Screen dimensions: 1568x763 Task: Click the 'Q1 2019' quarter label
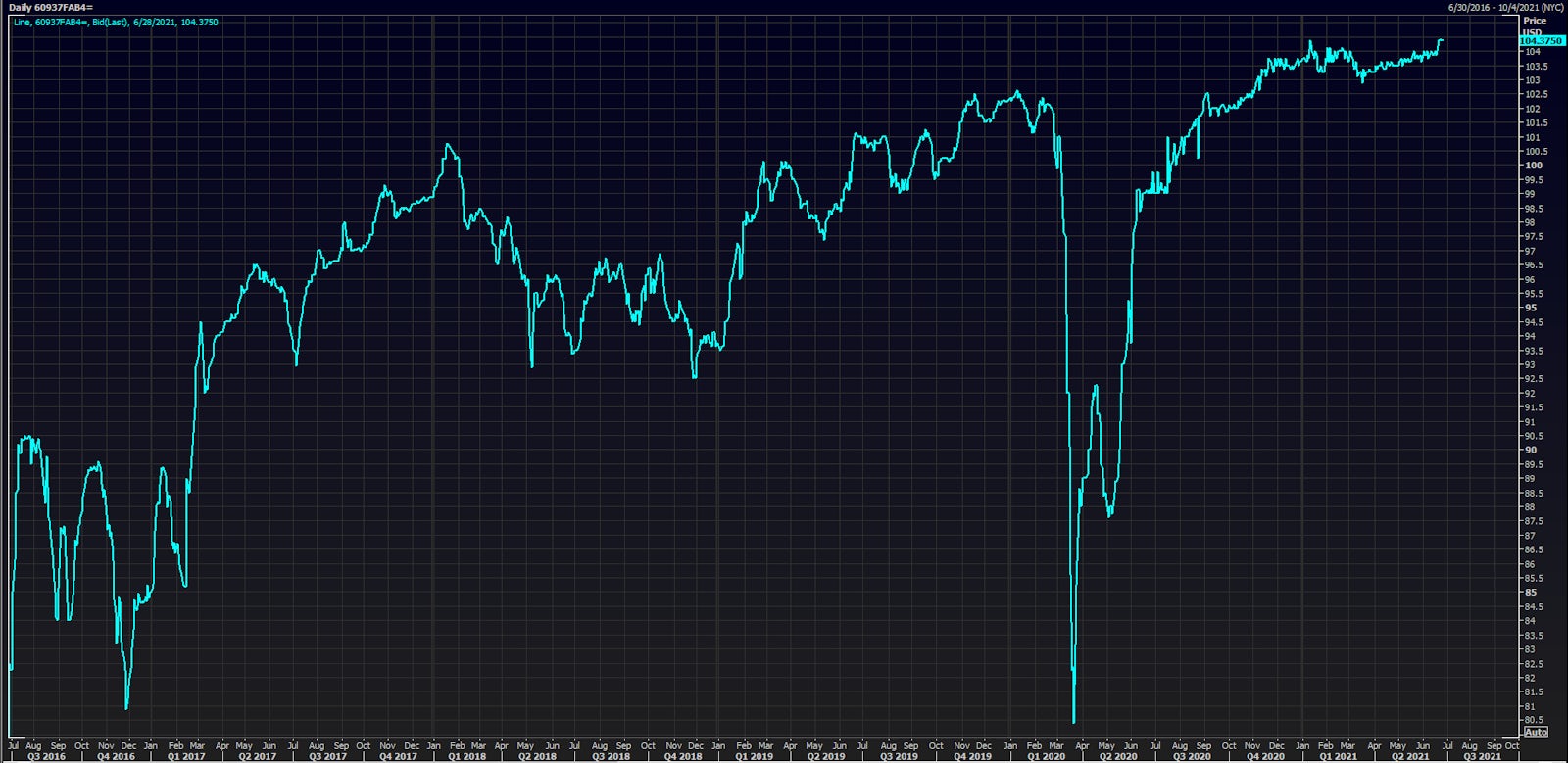tap(754, 756)
